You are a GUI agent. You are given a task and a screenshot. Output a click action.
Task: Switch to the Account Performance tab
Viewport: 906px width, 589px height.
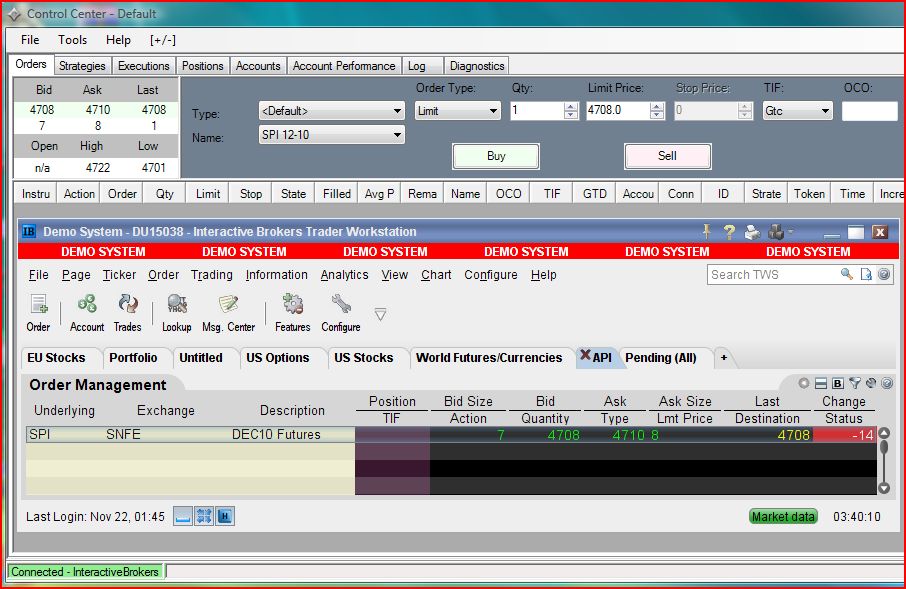pyautogui.click(x=344, y=66)
